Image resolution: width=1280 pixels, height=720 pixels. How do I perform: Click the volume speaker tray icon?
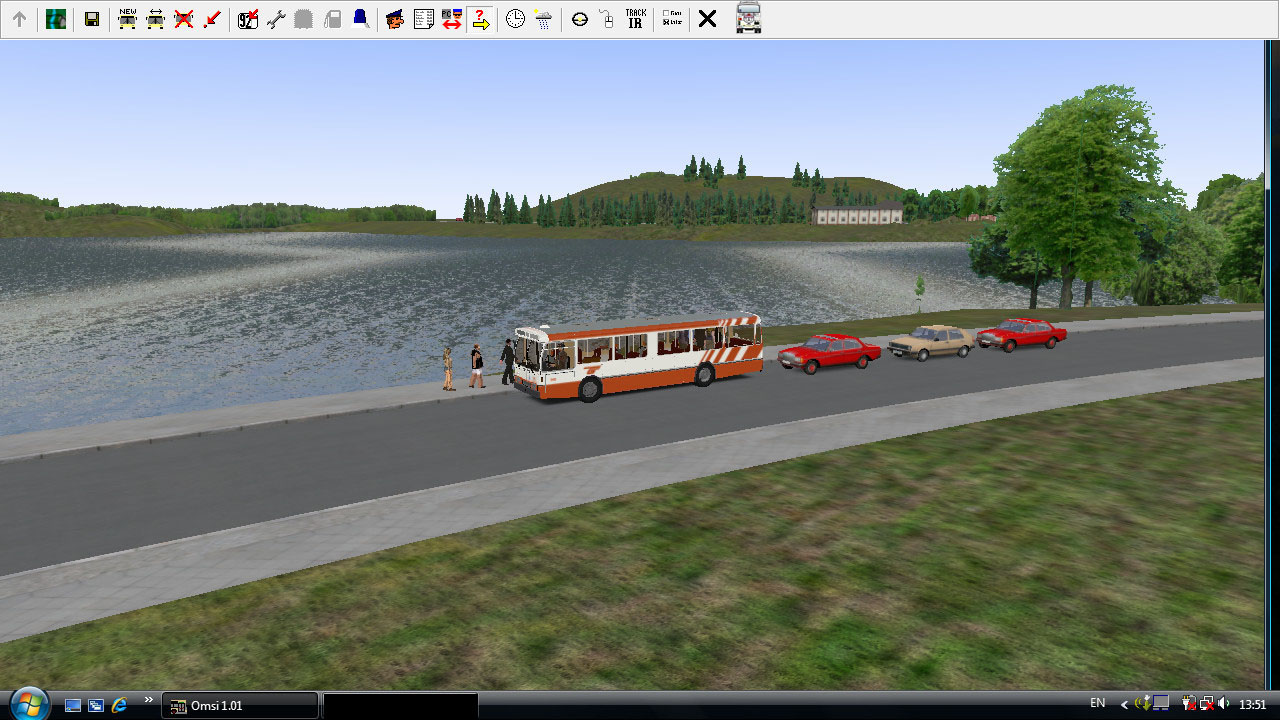tap(1225, 704)
